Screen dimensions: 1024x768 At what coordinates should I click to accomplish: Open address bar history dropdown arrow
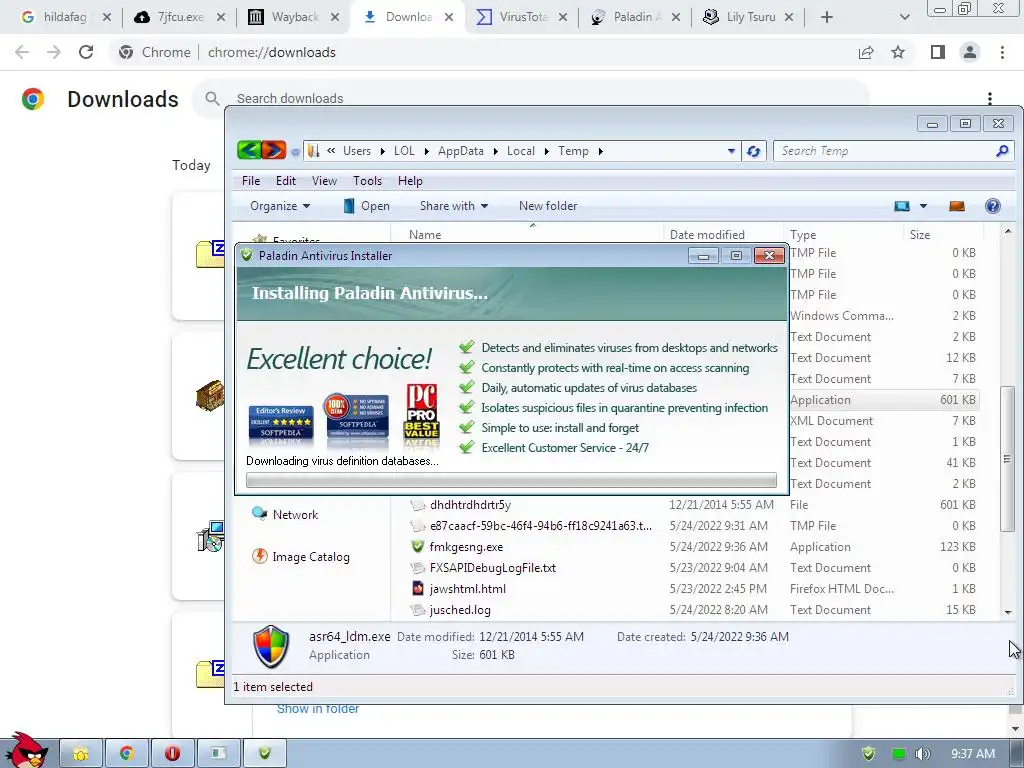(731, 151)
